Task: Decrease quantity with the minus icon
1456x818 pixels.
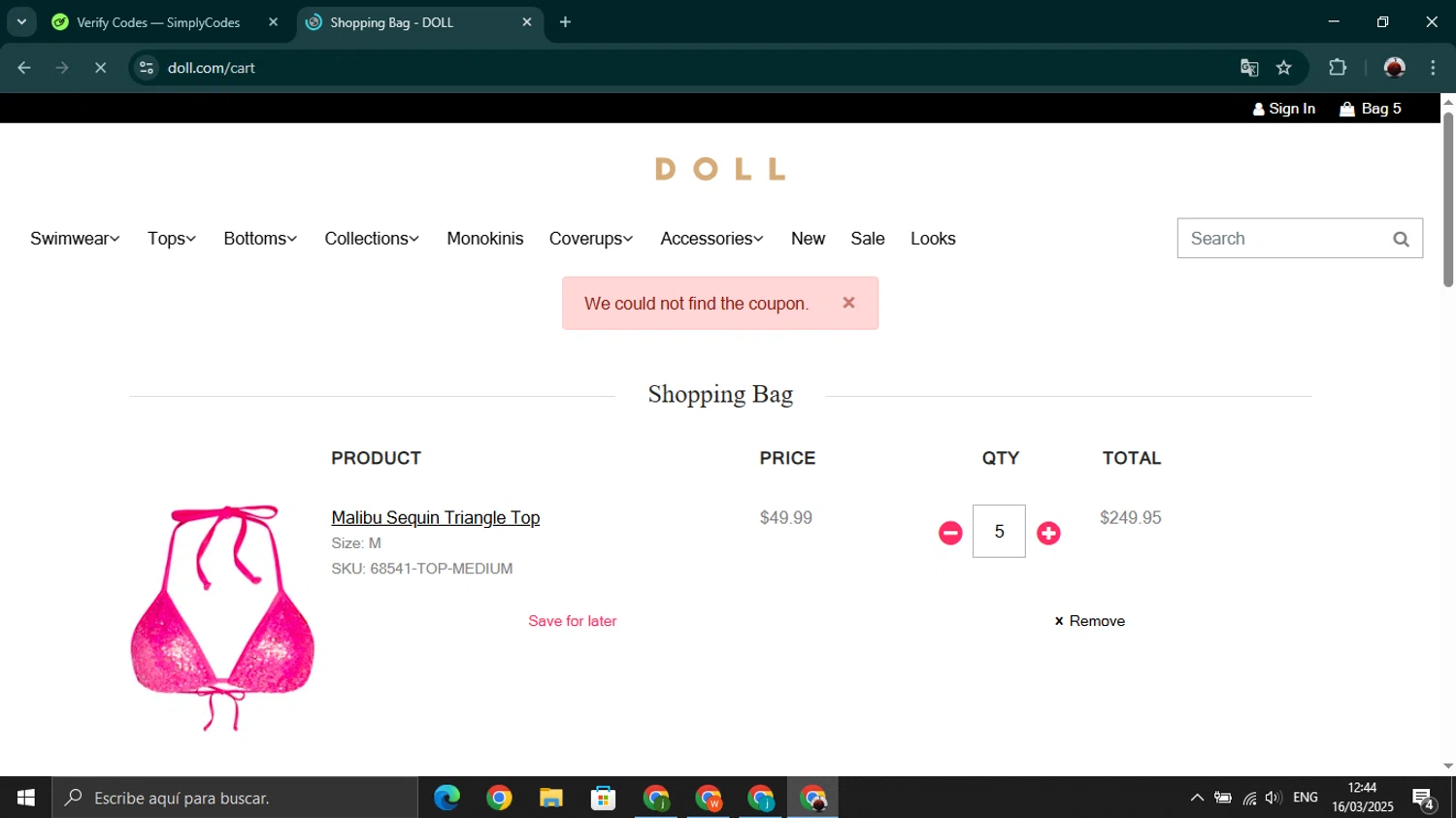Action: [950, 533]
